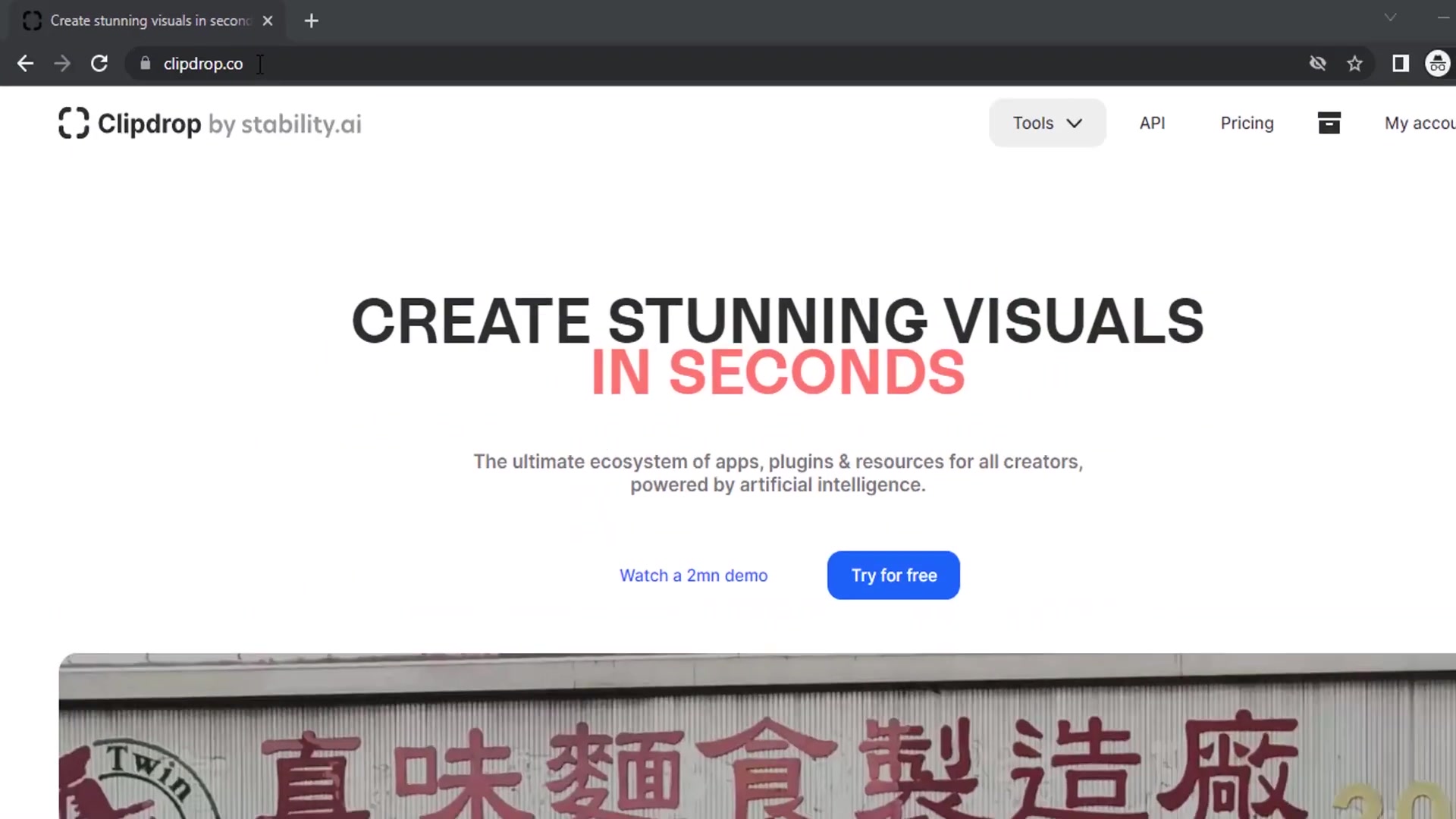The height and width of the screenshot is (819, 1456).
Task: Click the address bar showing clipdrop.co
Action: 203,64
